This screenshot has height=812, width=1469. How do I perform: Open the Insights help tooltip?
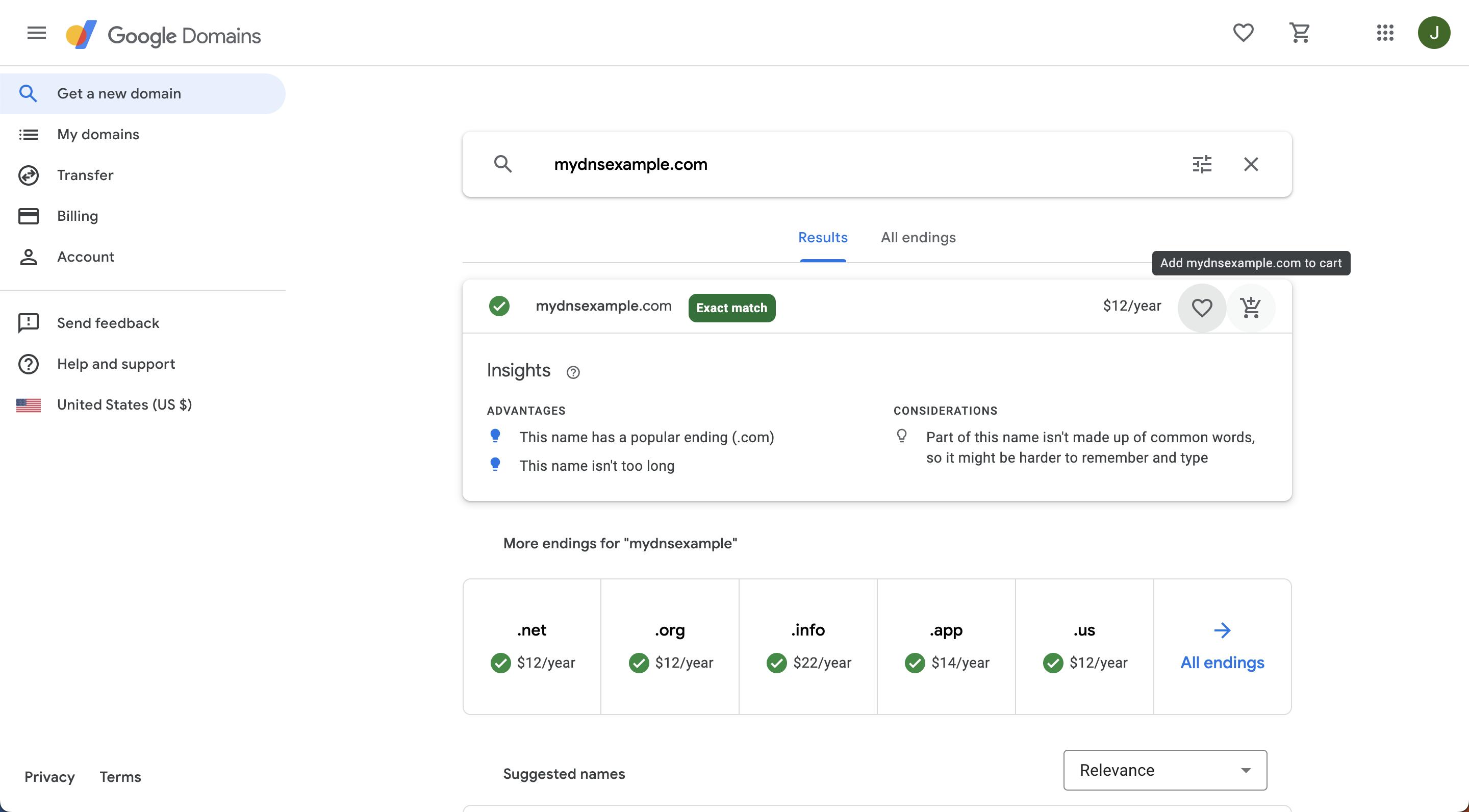click(x=573, y=372)
